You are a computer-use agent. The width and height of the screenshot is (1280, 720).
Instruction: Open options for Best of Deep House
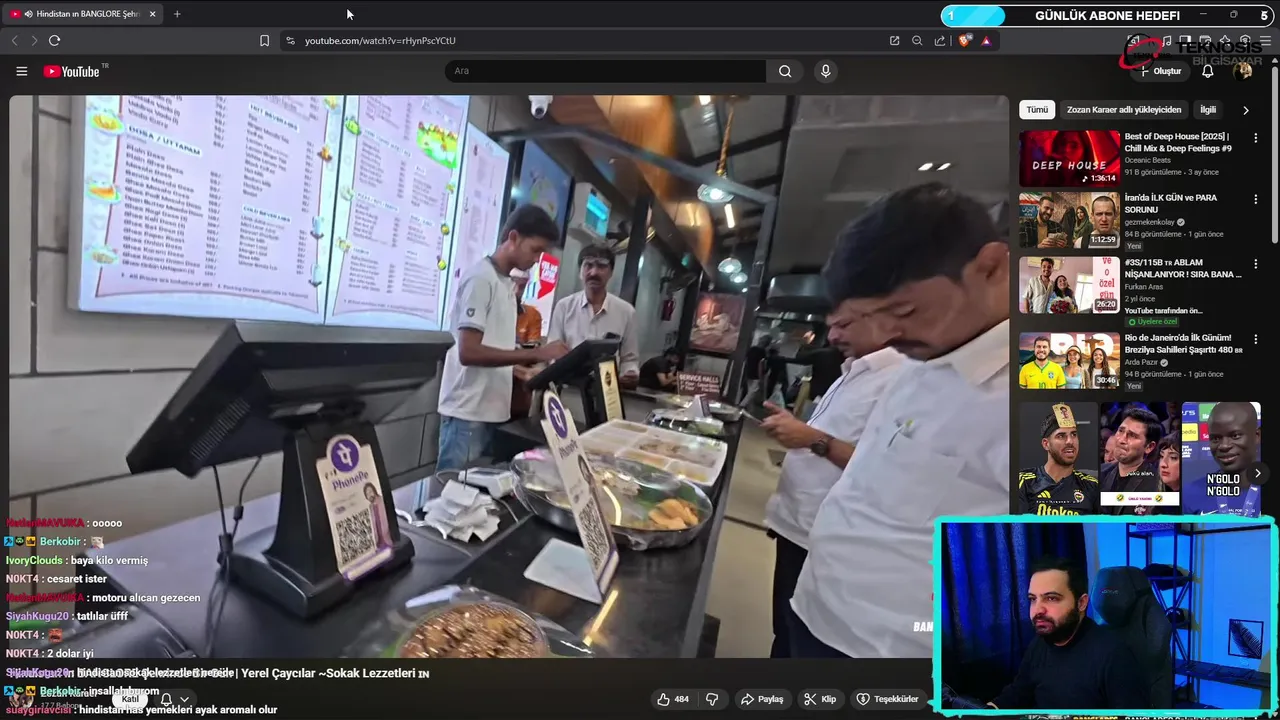[x=1256, y=138]
